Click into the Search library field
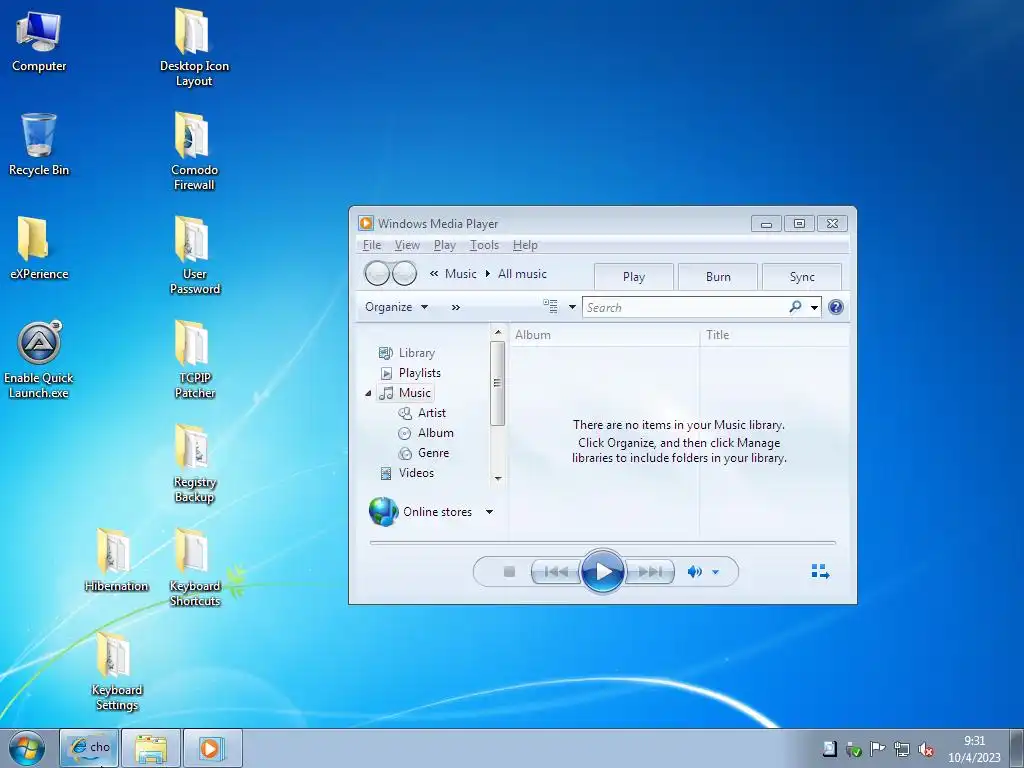The image size is (1024, 768). click(x=686, y=308)
